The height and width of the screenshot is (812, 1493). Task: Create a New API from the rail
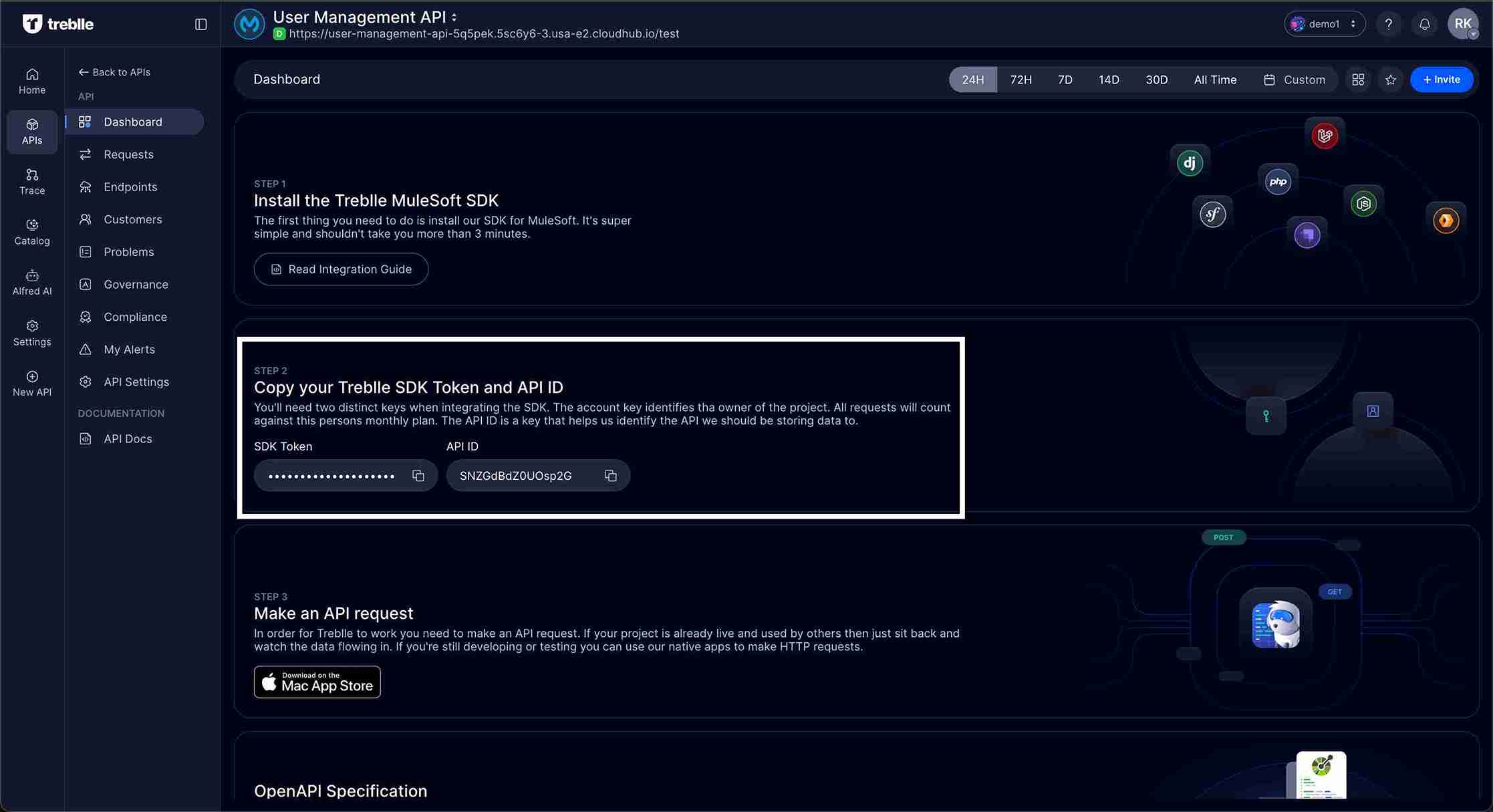click(32, 383)
